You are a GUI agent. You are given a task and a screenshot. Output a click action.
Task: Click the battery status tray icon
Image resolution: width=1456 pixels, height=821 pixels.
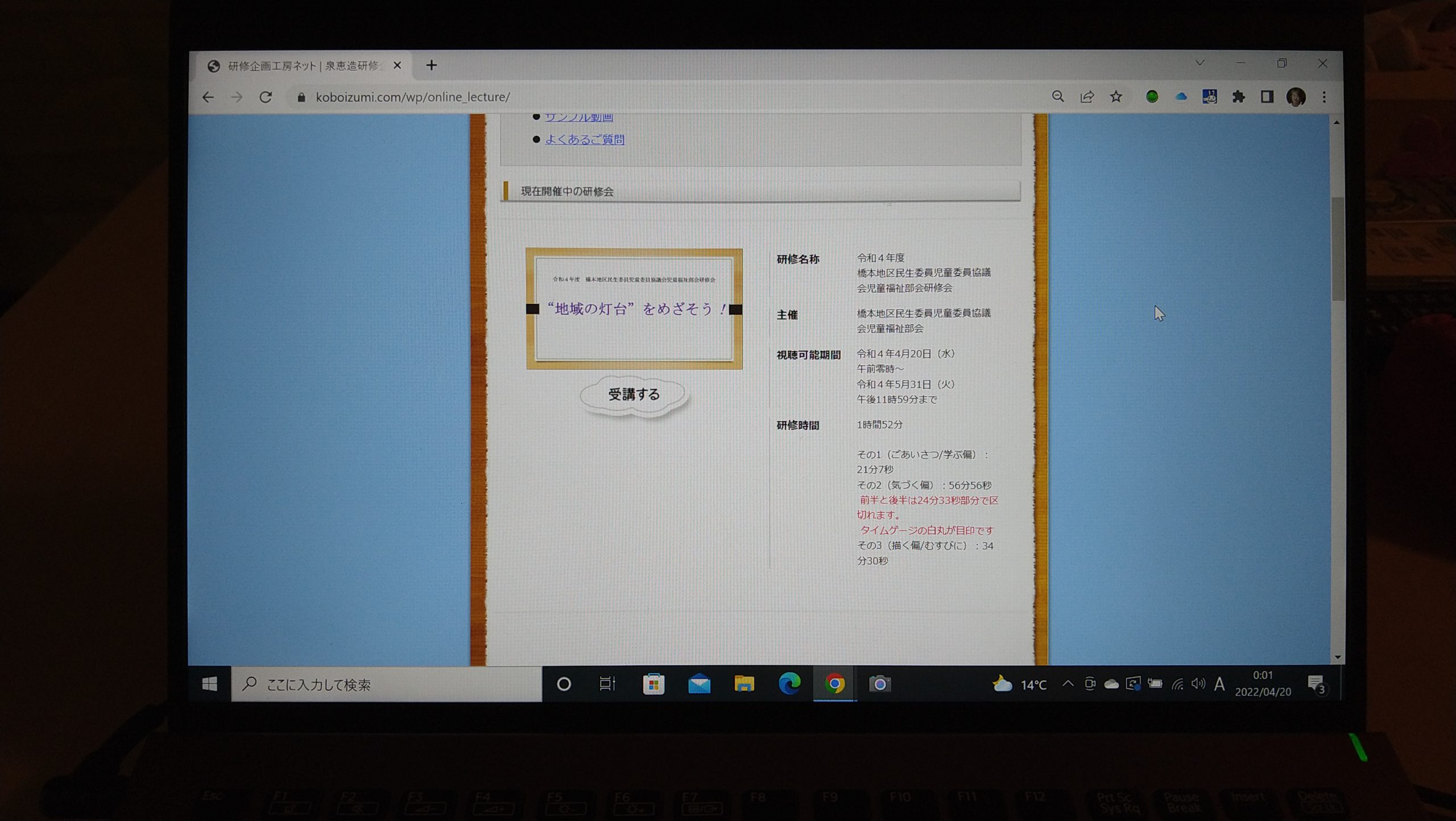[x=1155, y=684]
